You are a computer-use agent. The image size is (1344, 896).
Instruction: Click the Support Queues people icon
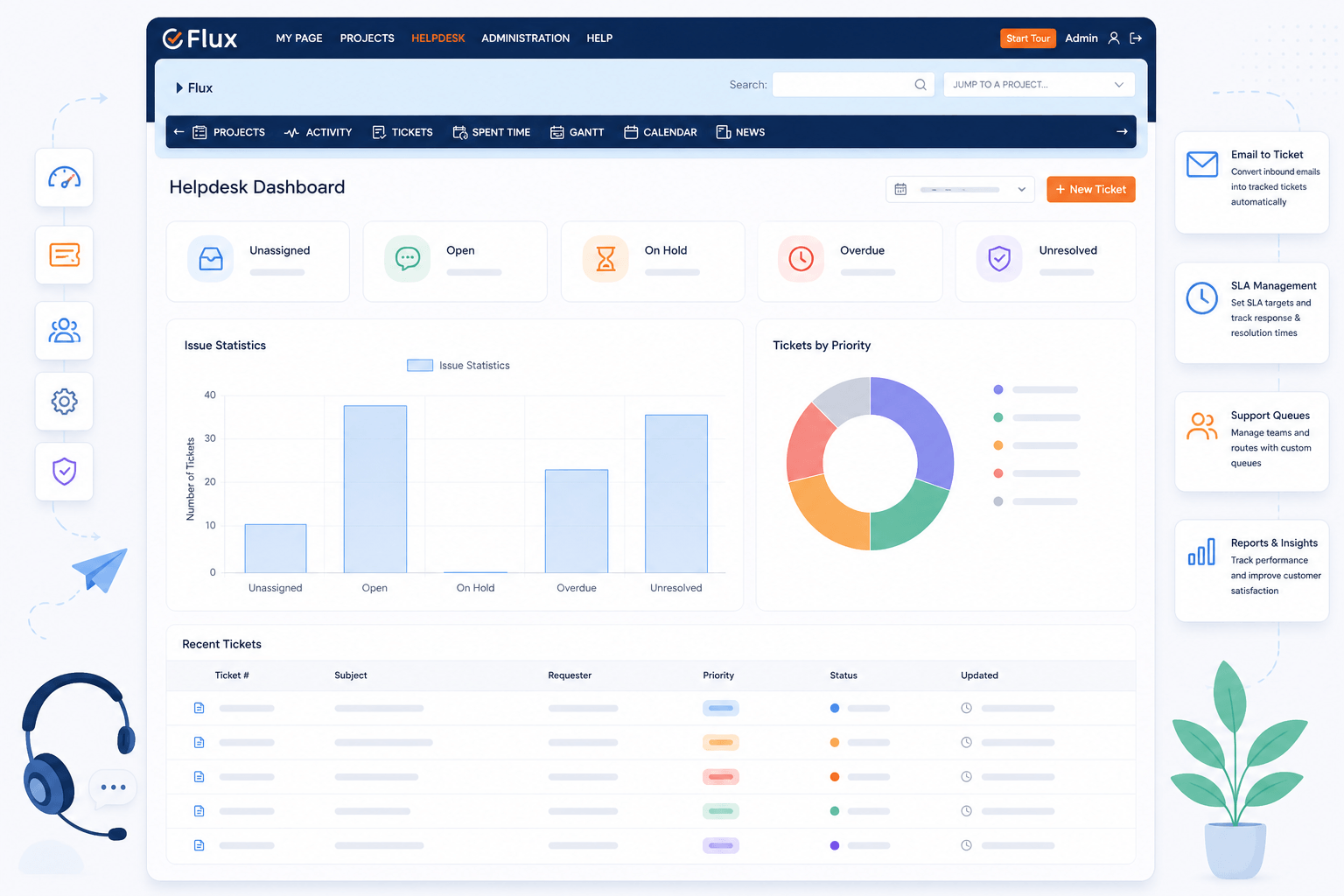1202,426
